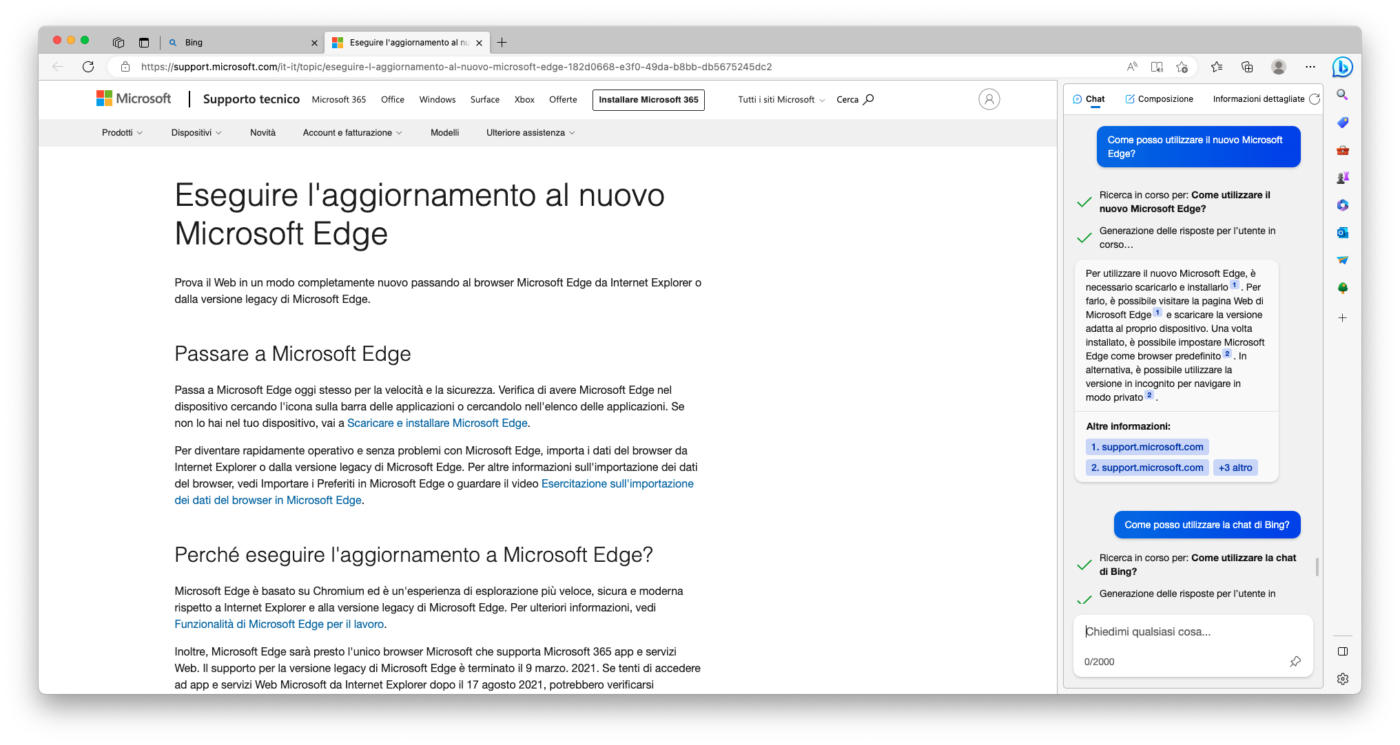Click the Installare Microsoft 365 button
Image resolution: width=1400 pixels, height=745 pixels.
click(x=648, y=100)
